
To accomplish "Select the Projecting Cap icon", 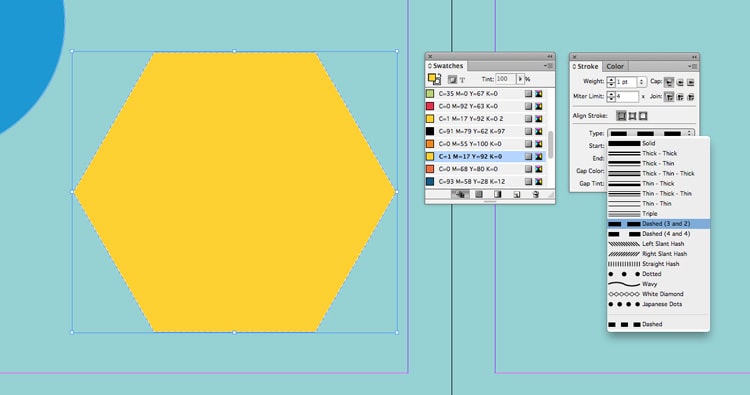I will tap(690, 82).
